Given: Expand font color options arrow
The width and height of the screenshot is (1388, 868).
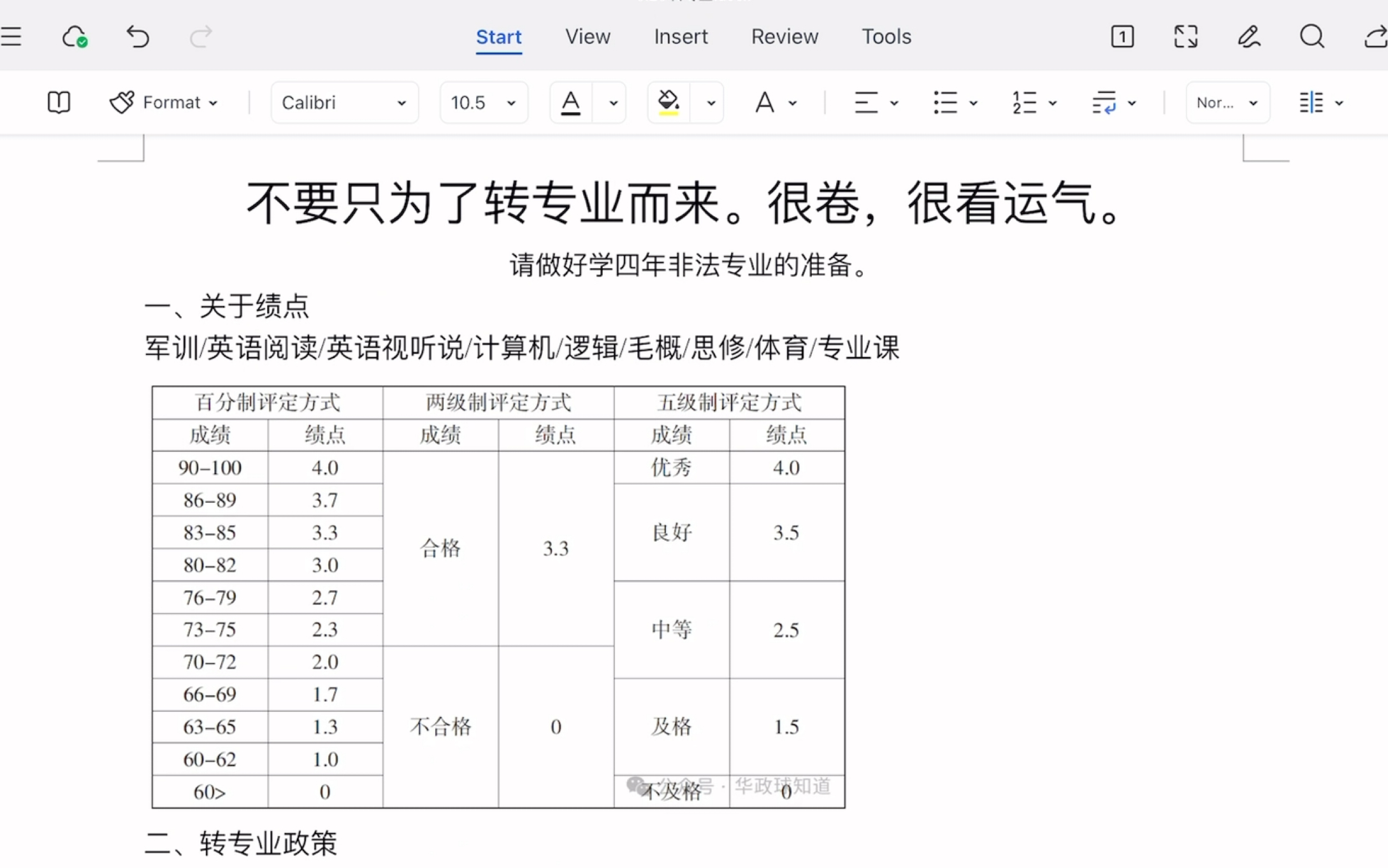Looking at the screenshot, I should click(x=612, y=103).
